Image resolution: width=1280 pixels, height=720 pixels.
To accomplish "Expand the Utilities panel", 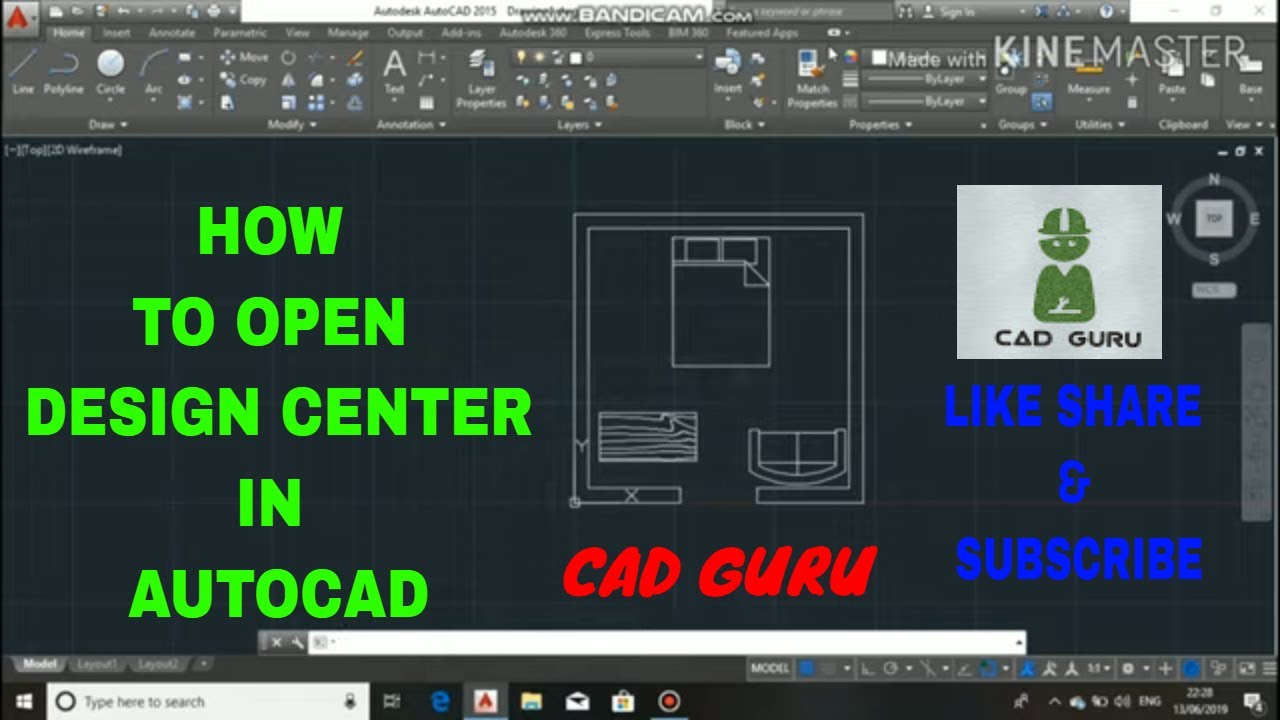I will point(1099,125).
